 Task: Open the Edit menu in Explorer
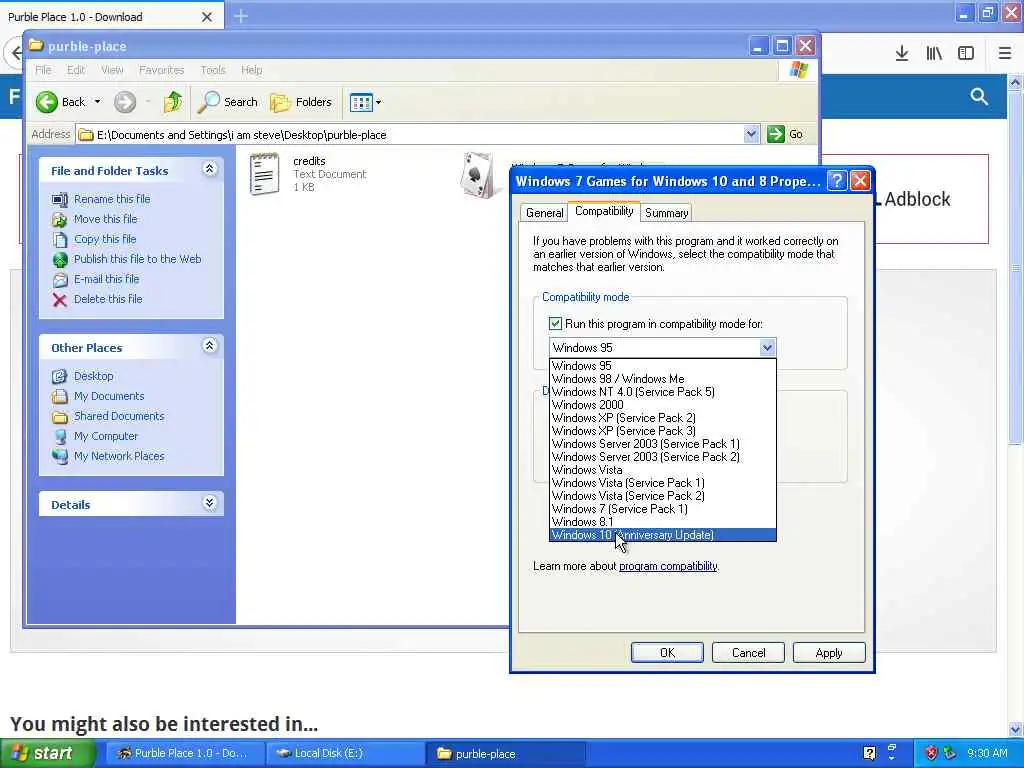point(76,70)
